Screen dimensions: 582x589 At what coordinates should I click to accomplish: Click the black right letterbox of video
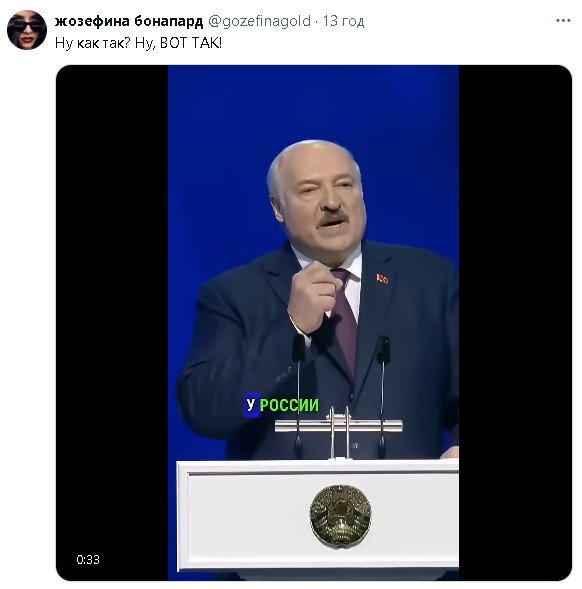point(515,323)
